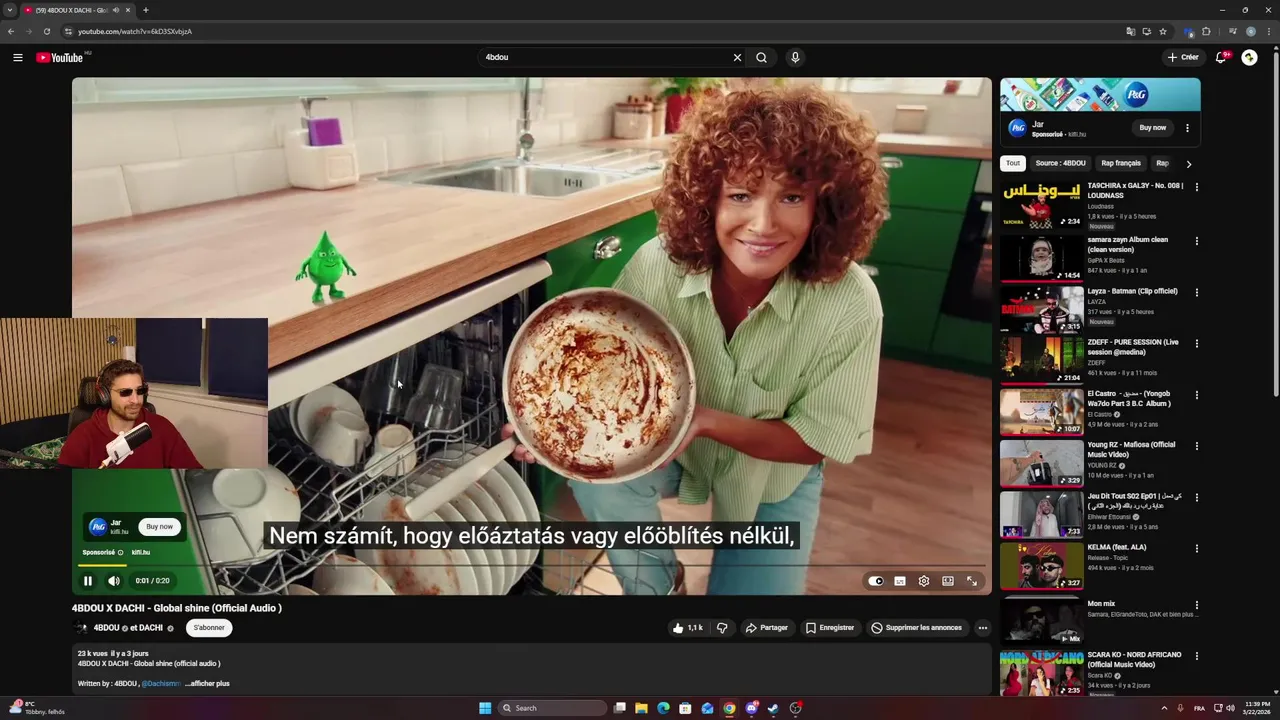Dislike the video with thumbs down
The height and width of the screenshot is (720, 1280).
click(x=722, y=628)
